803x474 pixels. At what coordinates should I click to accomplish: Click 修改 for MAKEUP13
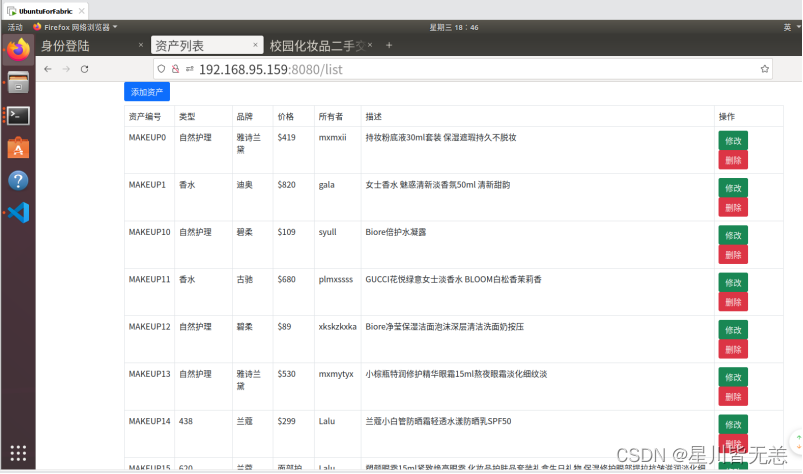[x=733, y=377]
